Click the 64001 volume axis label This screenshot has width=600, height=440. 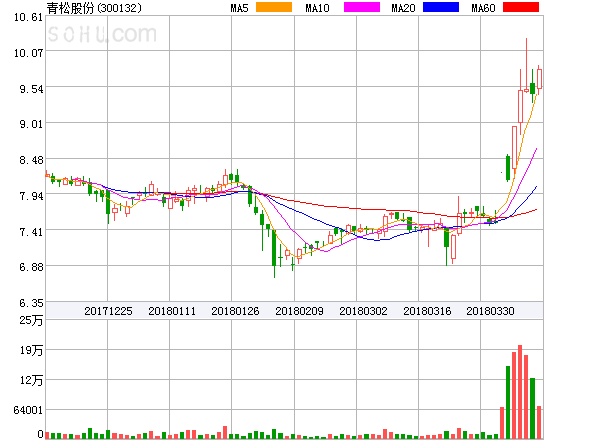point(28,410)
